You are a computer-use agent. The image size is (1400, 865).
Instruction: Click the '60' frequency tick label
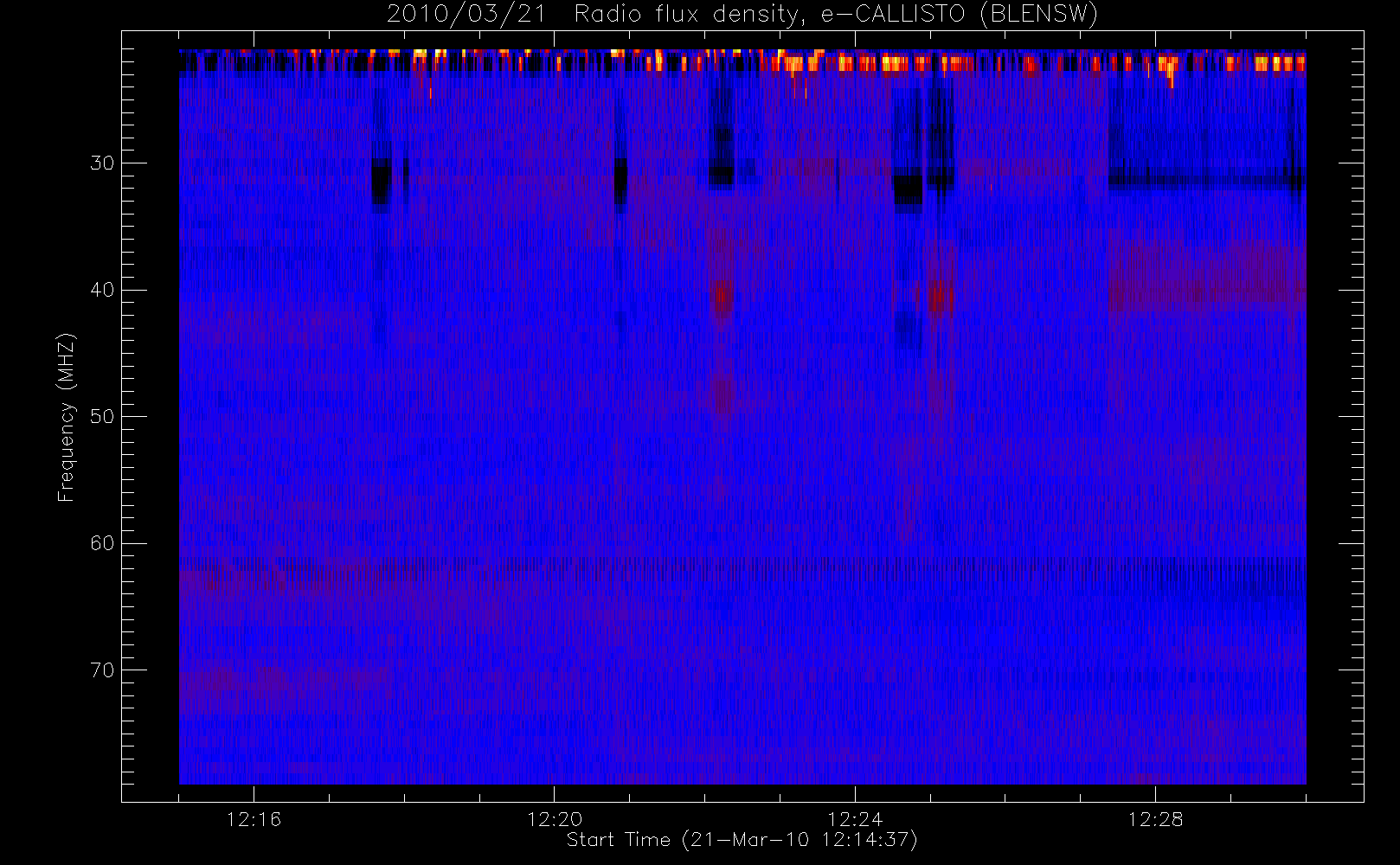pyautogui.click(x=102, y=543)
